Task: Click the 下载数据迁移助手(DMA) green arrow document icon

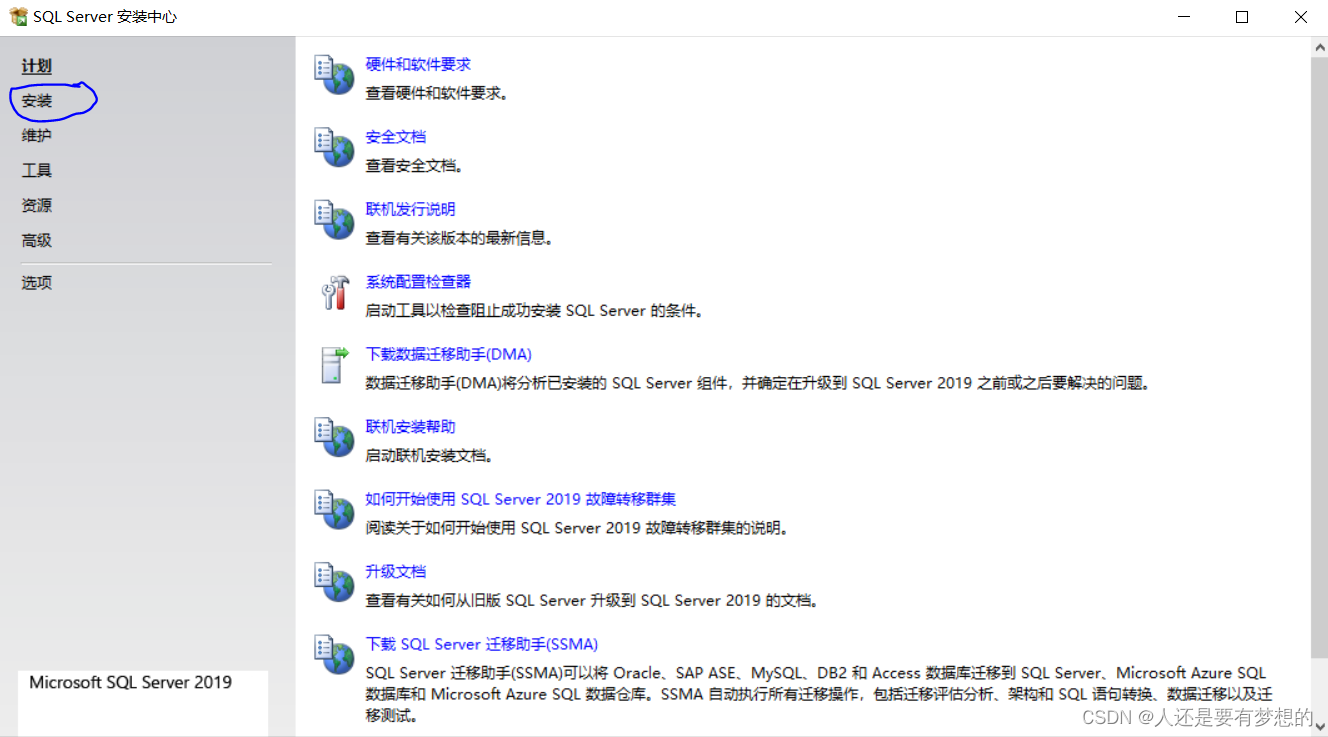Action: coord(333,365)
